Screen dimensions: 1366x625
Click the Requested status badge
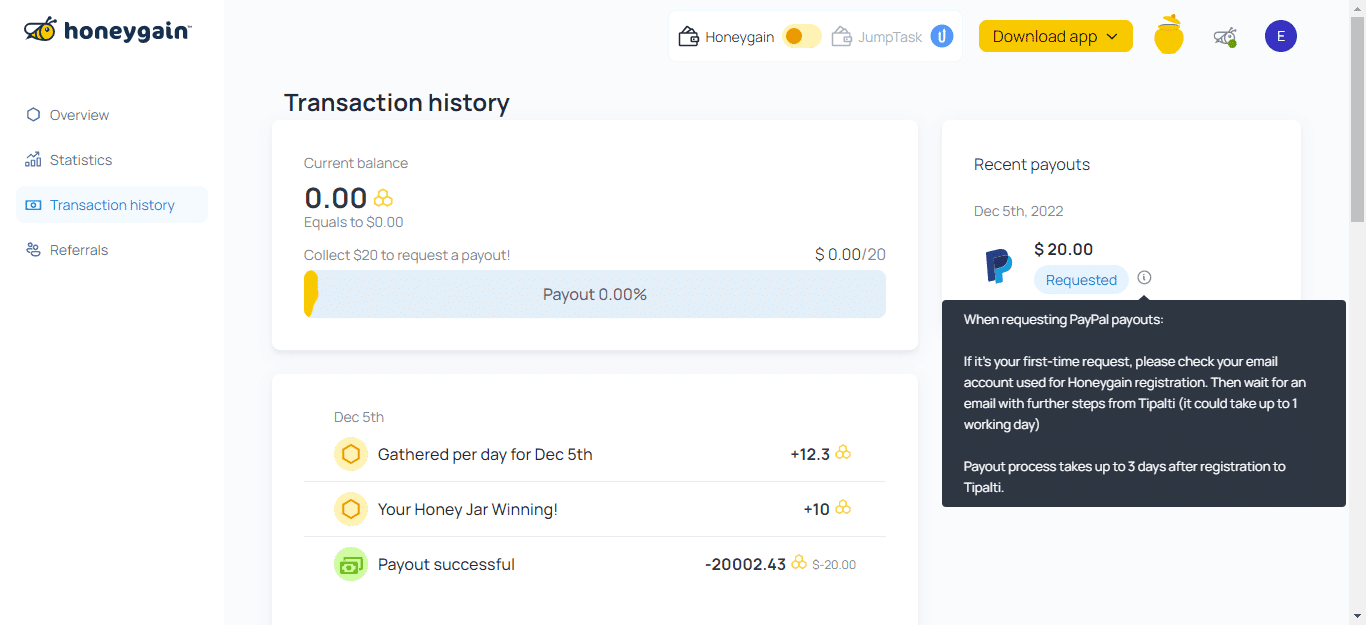click(x=1081, y=280)
